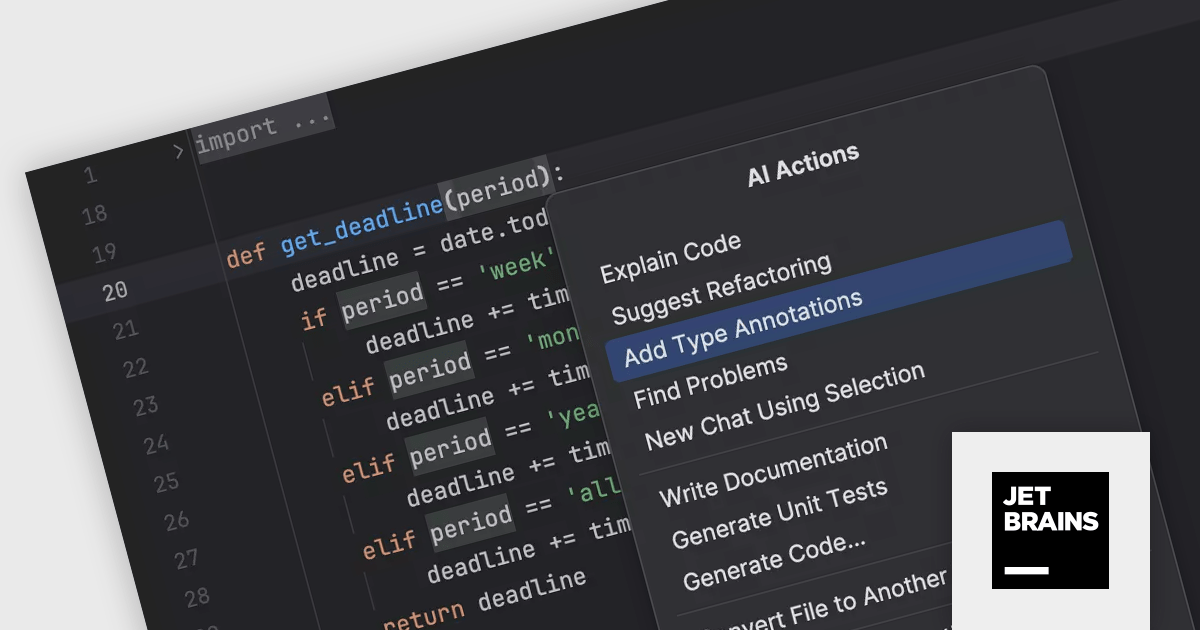This screenshot has width=1200, height=630.
Task: Click the (period) parameter in signature
Action: [x=498, y=188]
